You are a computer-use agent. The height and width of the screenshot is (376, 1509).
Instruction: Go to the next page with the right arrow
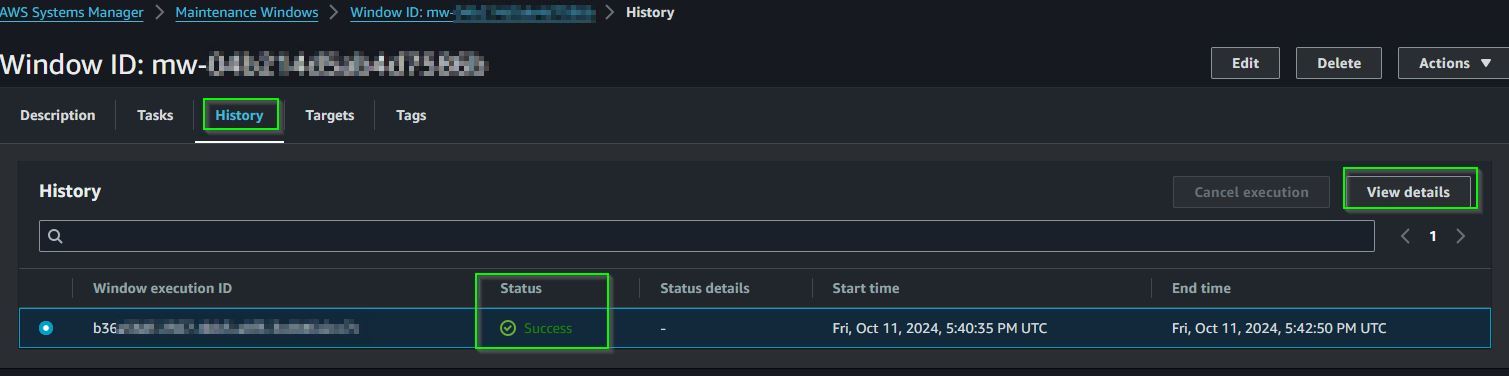[1461, 236]
